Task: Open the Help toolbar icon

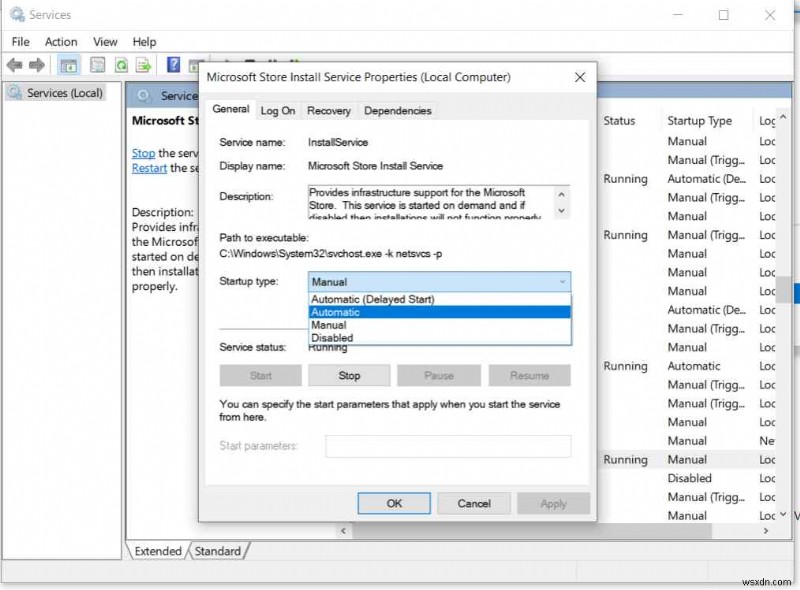Action: pyautogui.click(x=172, y=64)
